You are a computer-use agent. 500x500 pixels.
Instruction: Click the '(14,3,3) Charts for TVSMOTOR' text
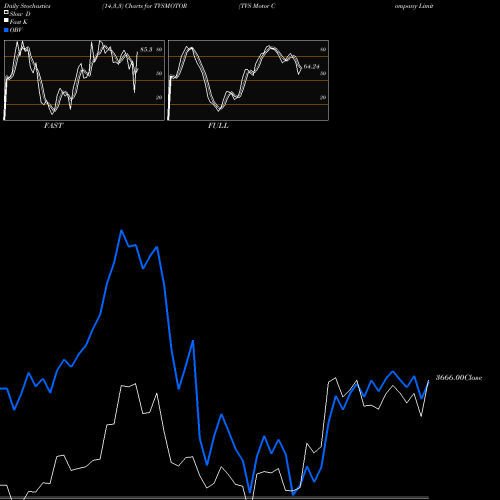[x=145, y=6]
